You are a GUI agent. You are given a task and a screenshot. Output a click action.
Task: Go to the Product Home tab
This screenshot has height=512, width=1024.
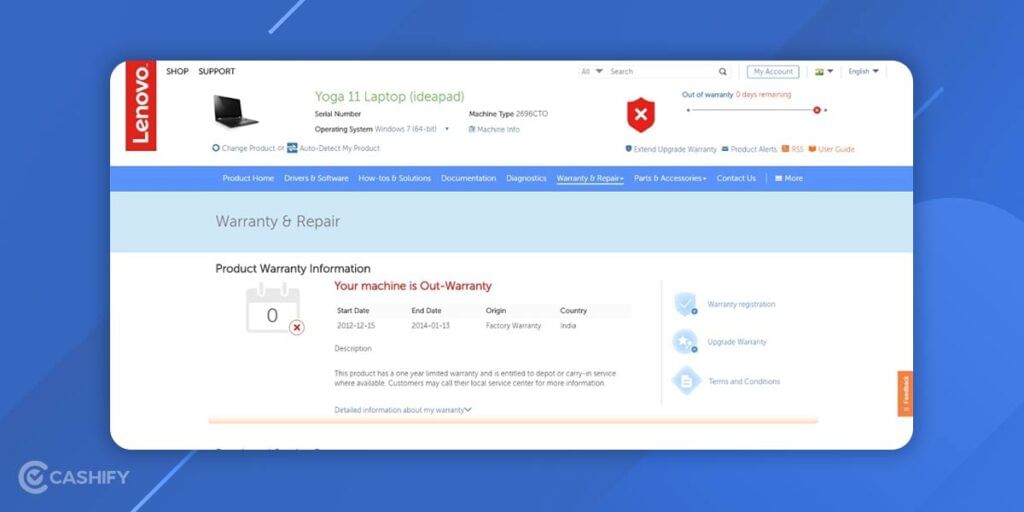click(x=248, y=178)
